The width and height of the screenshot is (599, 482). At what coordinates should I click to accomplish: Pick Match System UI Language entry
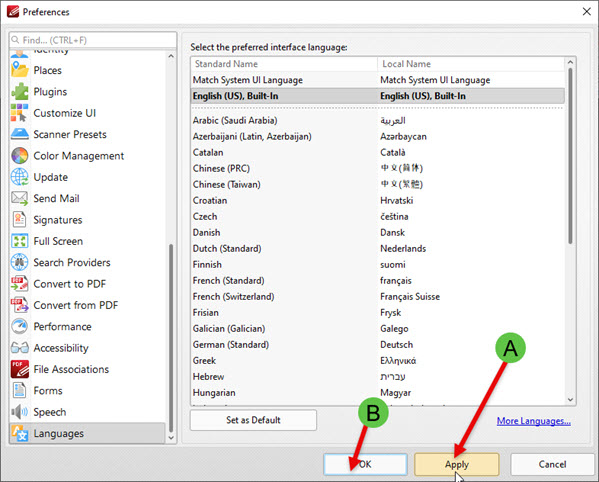tap(377, 80)
